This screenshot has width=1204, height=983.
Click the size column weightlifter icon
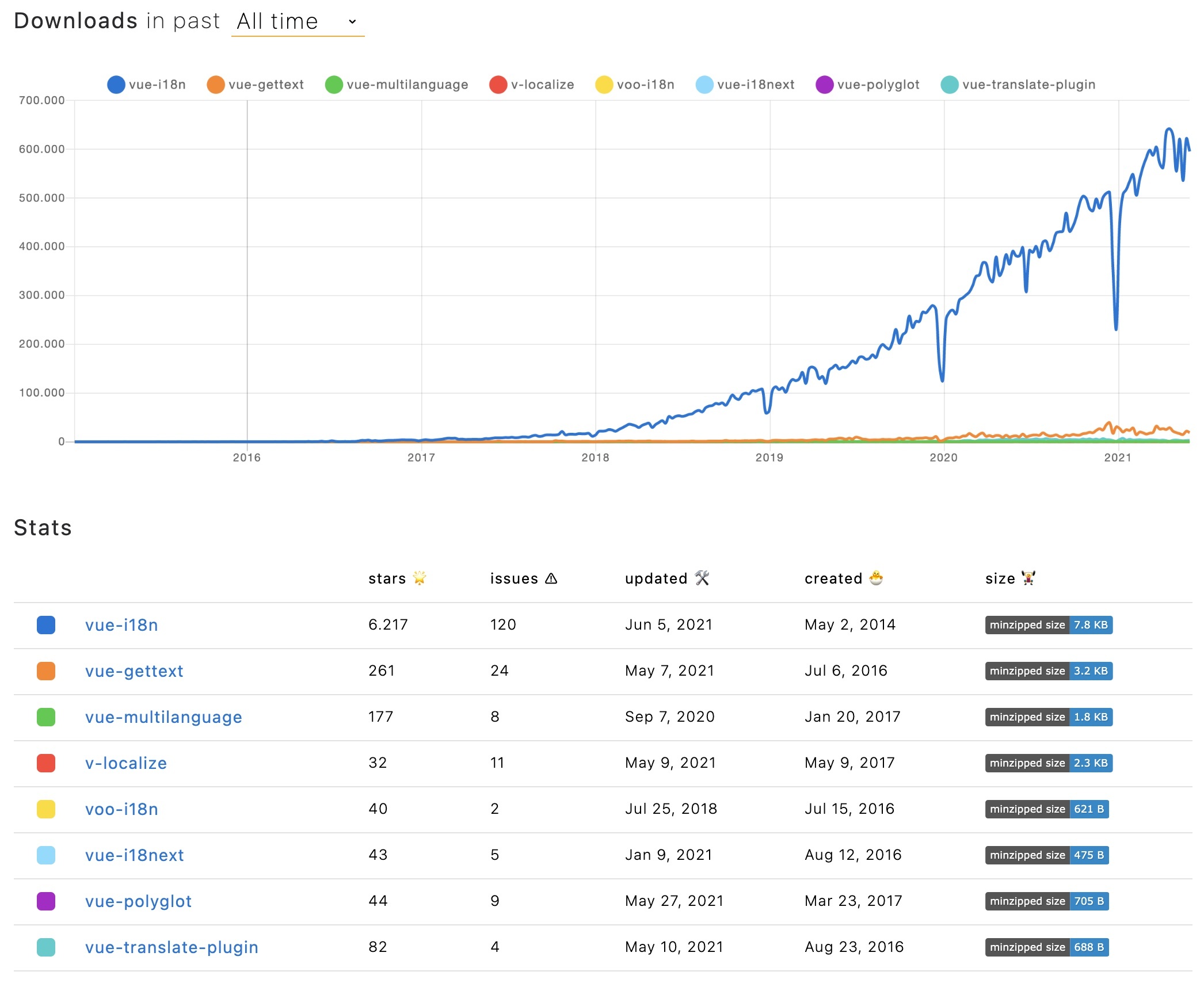pos(1028,578)
